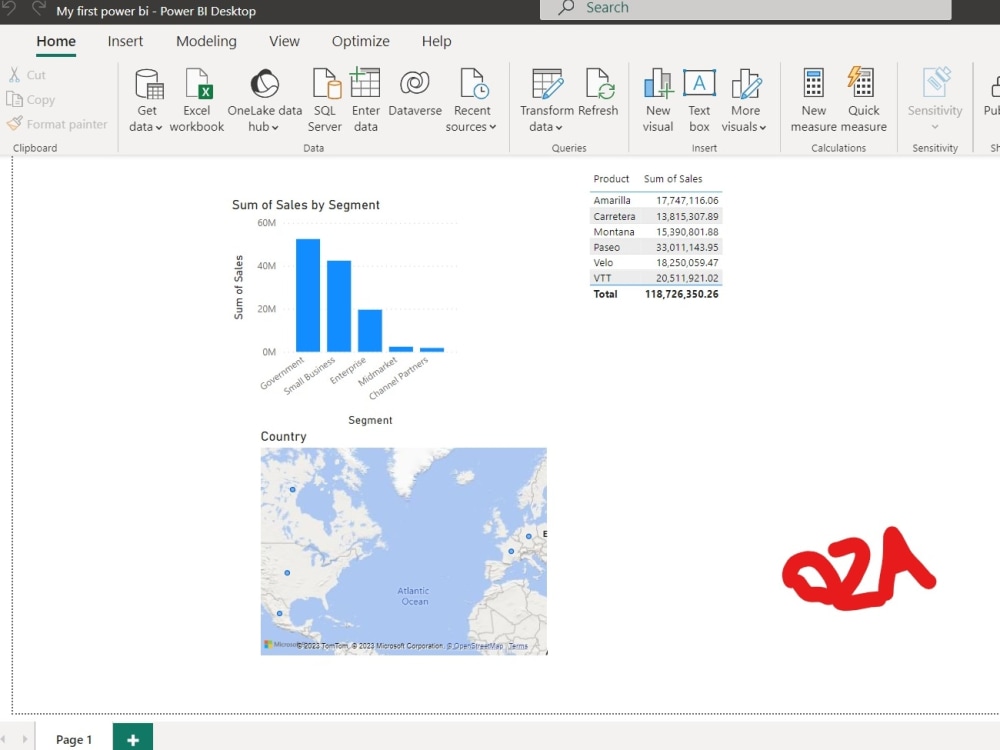Expand the Transform data dropdown arrow
The height and width of the screenshot is (750, 1000).
point(559,128)
